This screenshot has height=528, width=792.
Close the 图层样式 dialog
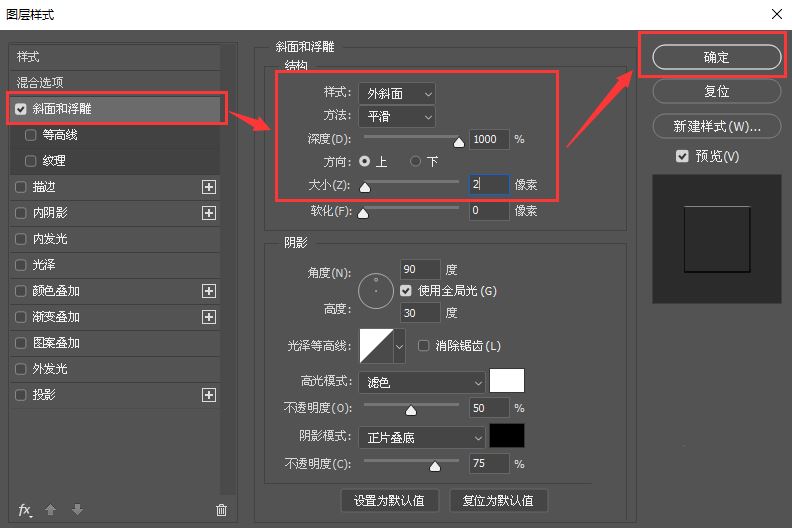coord(777,14)
